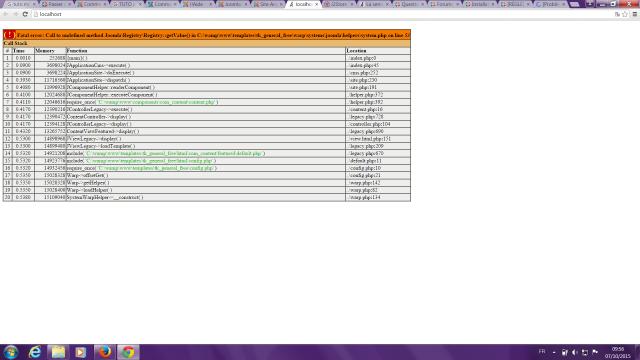This screenshot has height=360, width=640.
Task: Open Windows Start menu
Action: pyautogui.click(x=11, y=352)
